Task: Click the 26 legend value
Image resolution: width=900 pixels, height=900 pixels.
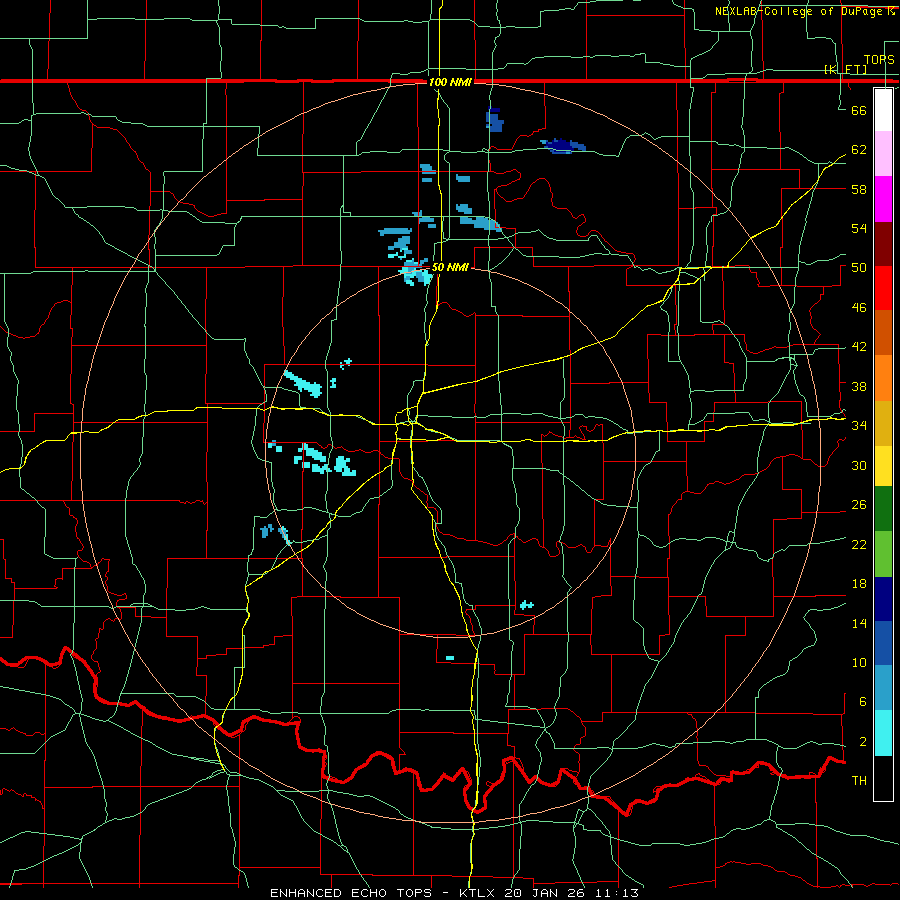Action: 859,505
